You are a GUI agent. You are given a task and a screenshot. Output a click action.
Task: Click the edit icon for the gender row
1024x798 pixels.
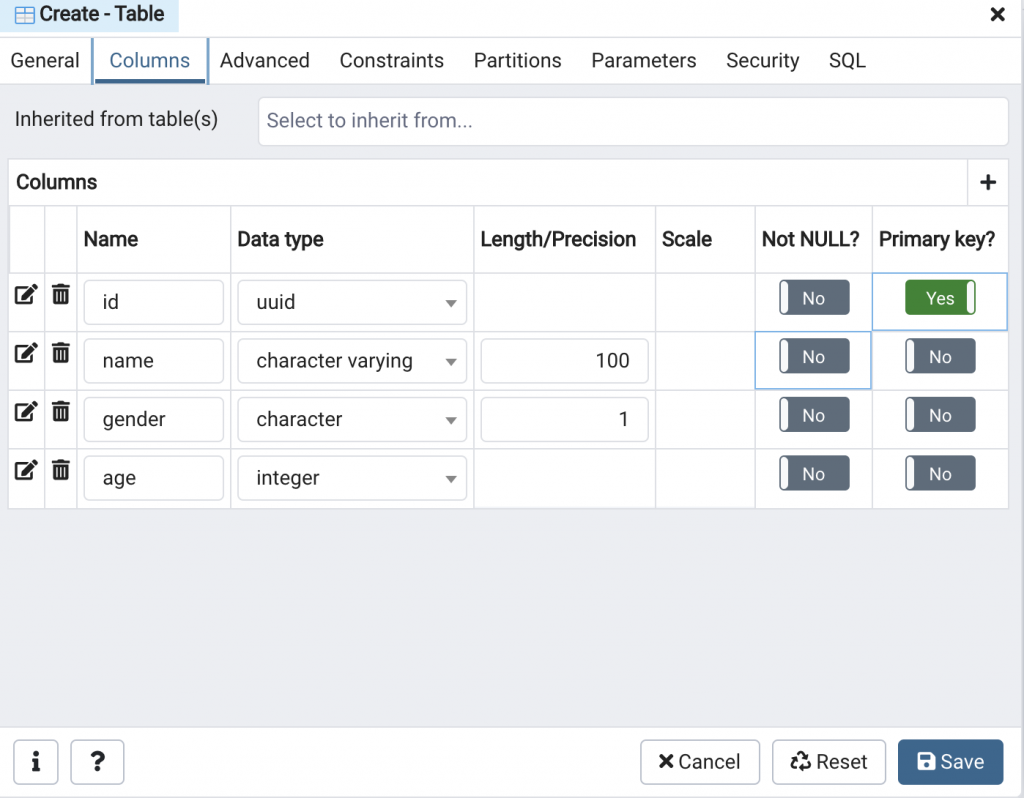click(x=26, y=412)
